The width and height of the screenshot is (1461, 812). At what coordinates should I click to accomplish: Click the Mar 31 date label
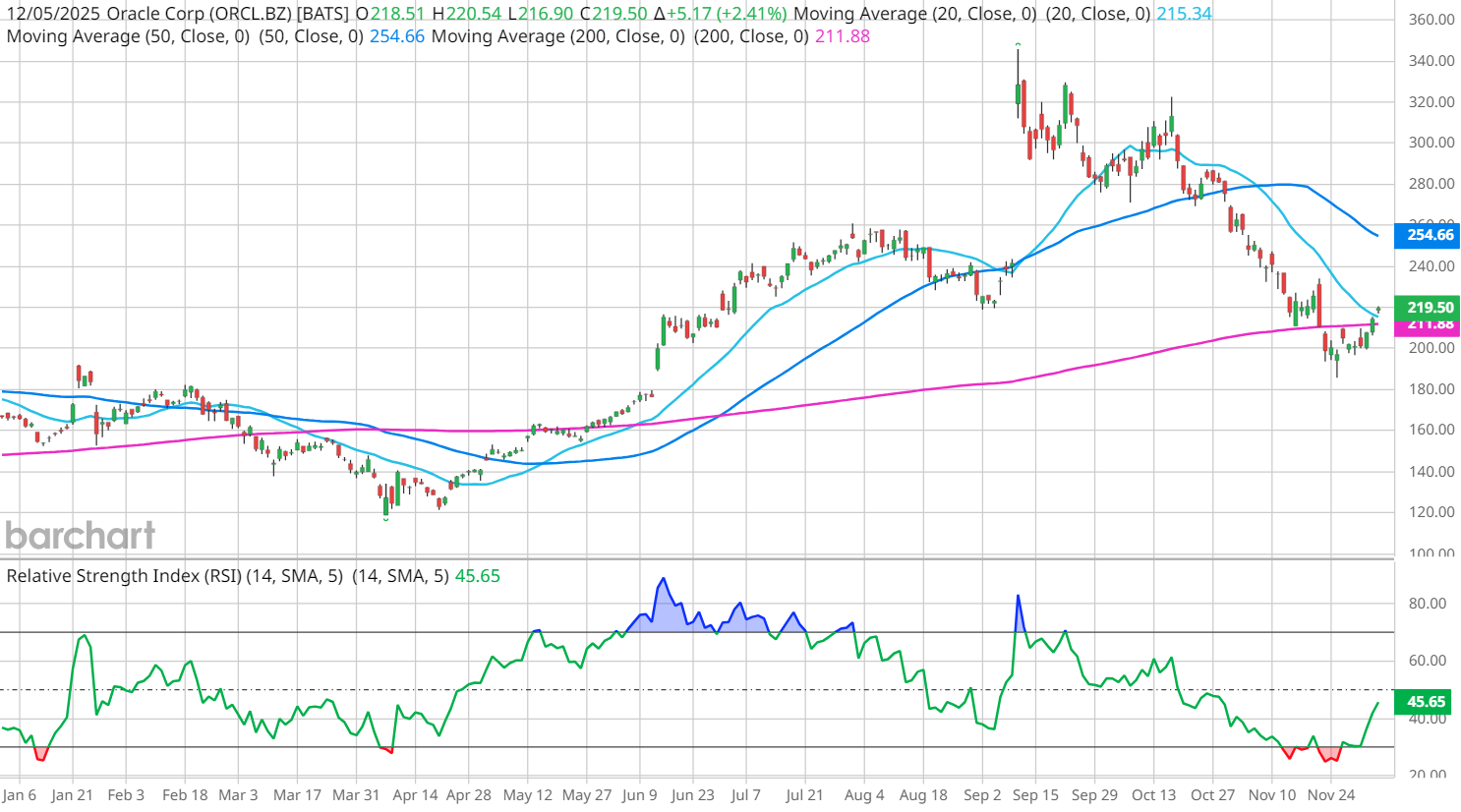tap(356, 795)
